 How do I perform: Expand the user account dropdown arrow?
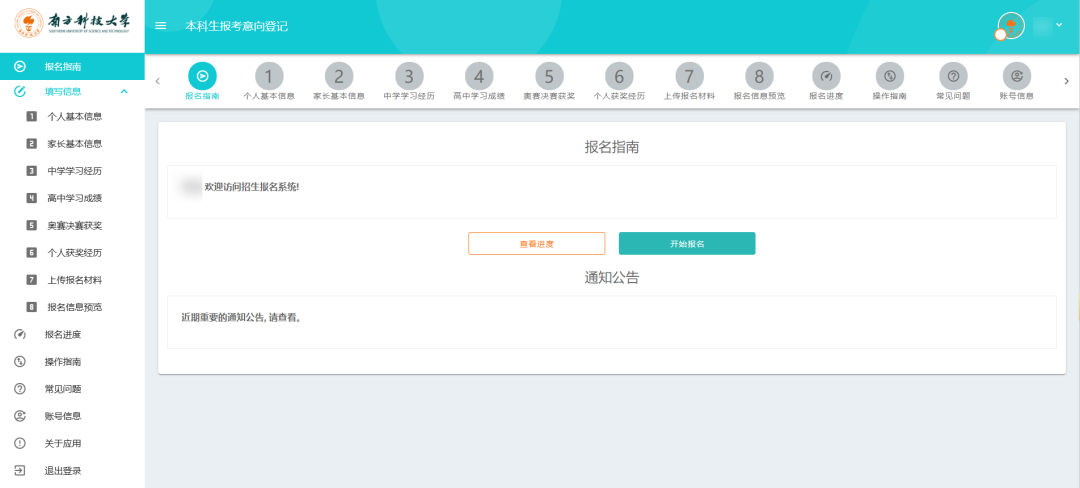(x=1059, y=25)
